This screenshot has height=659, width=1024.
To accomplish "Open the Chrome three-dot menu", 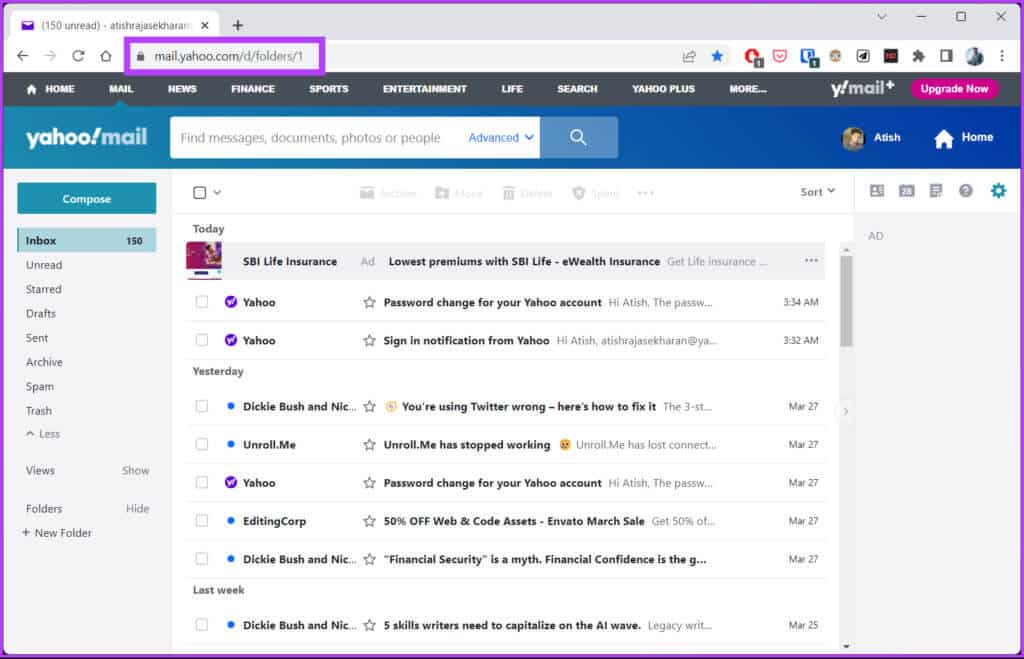I will 1002,56.
